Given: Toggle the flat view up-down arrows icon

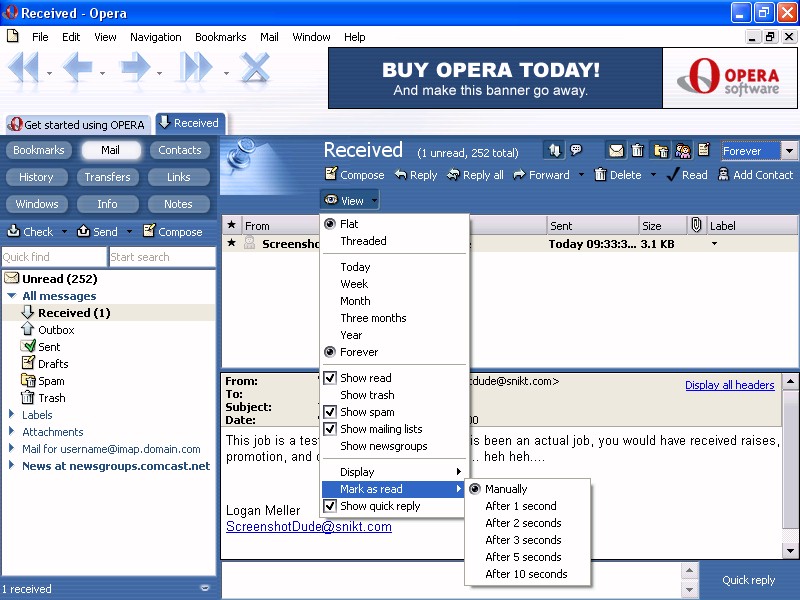Looking at the screenshot, I should point(555,150).
